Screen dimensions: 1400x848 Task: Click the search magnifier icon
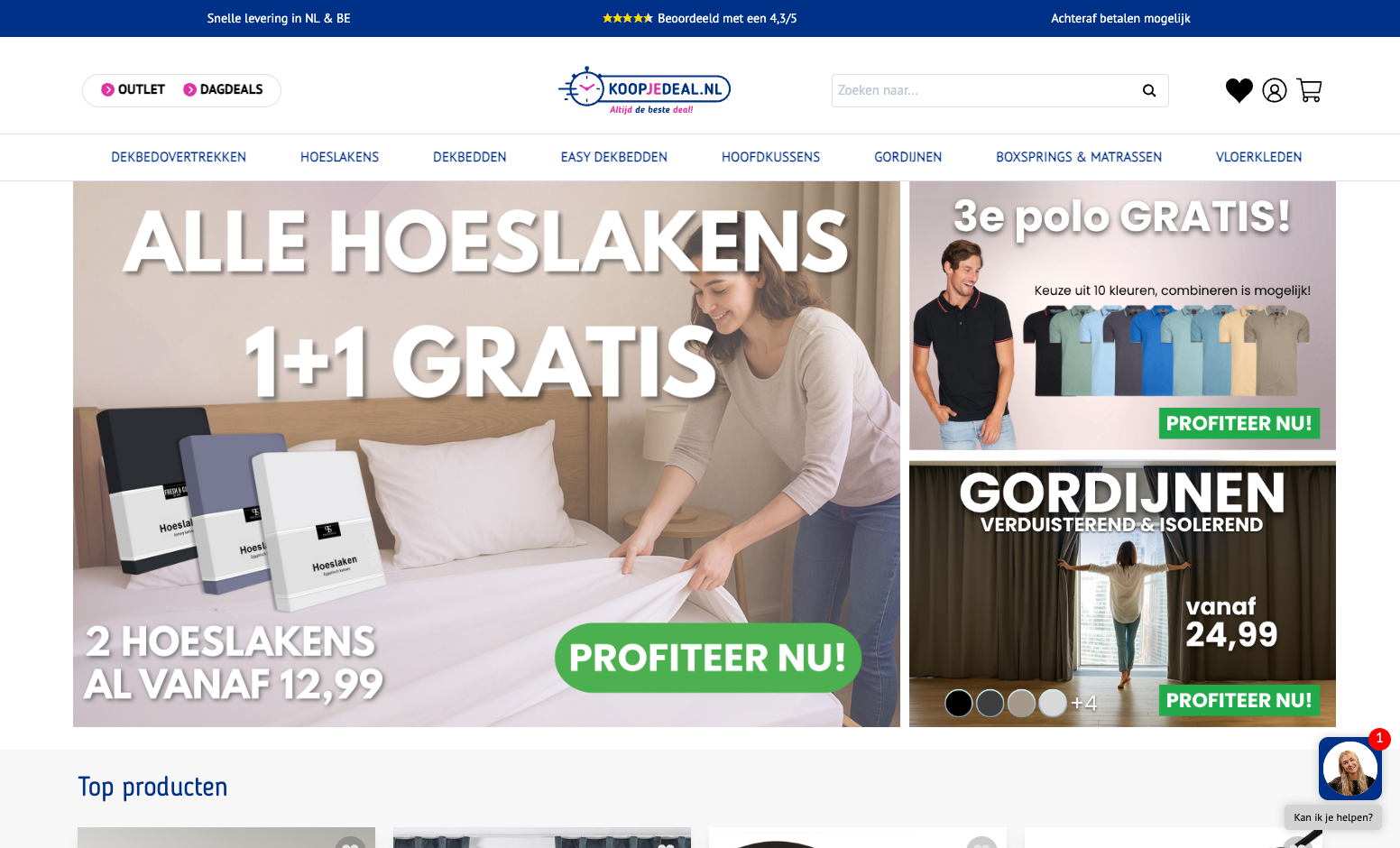pyautogui.click(x=1149, y=90)
